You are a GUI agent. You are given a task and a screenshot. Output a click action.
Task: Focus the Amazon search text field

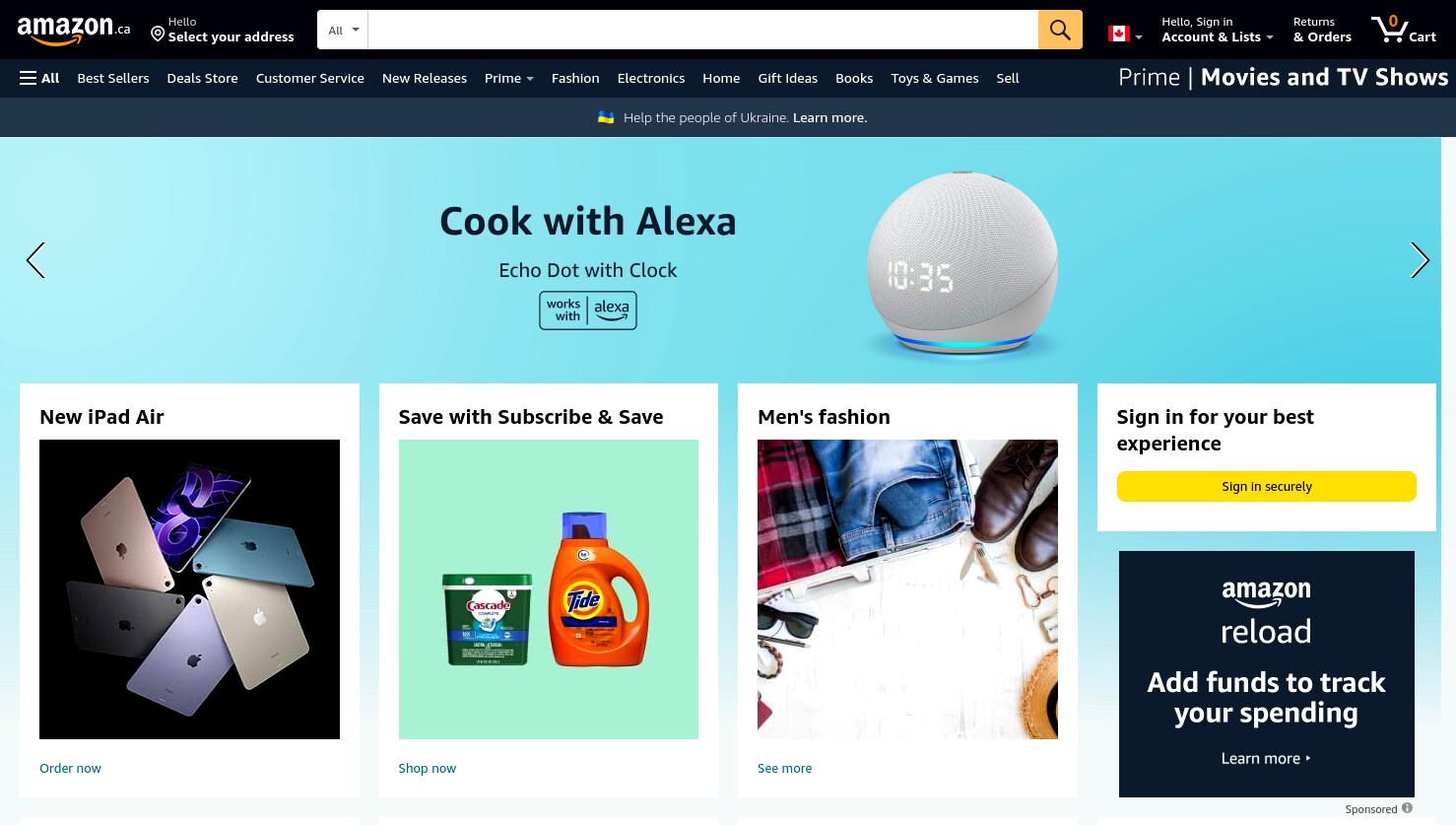[703, 30]
